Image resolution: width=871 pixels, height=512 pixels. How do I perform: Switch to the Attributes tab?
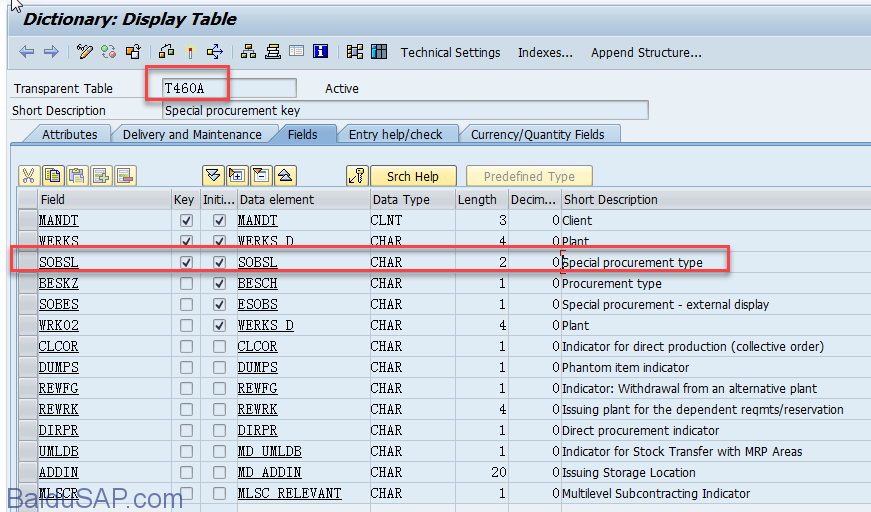(69, 134)
